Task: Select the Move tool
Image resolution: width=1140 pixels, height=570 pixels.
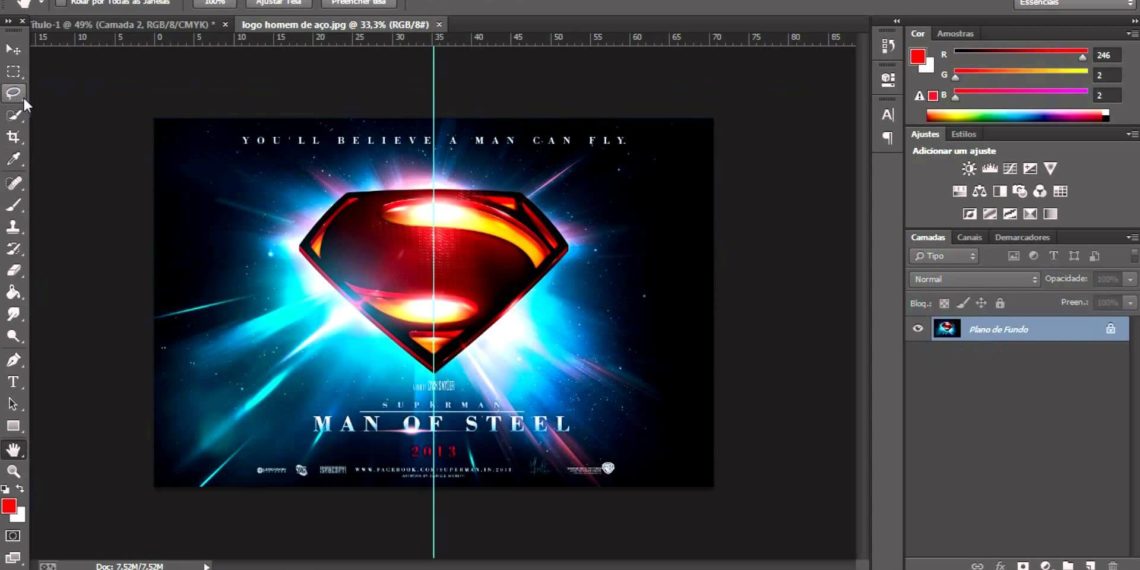Action: point(13,49)
